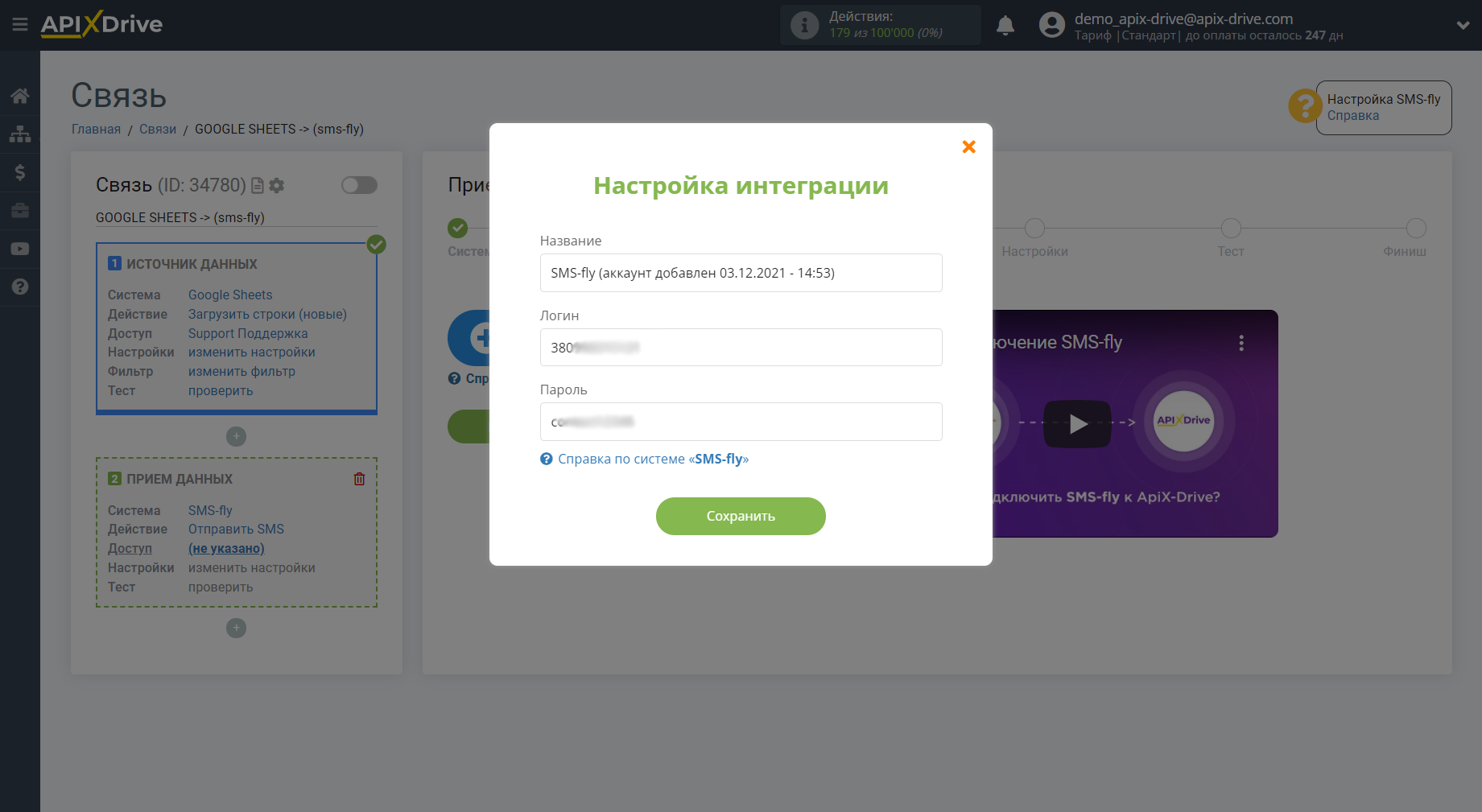Click the Логин input field
The image size is (1482, 812).
coord(741,348)
